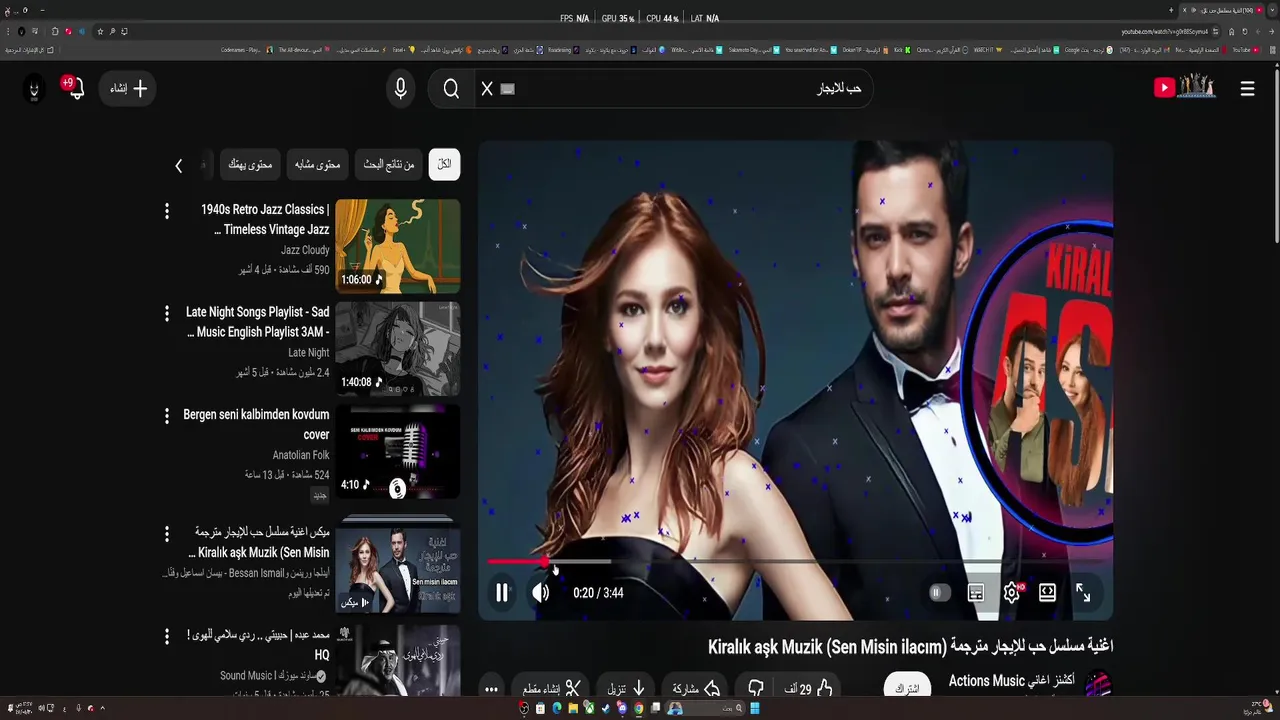
Task: Select the محتوى يهمّك chip
Action: (250, 164)
